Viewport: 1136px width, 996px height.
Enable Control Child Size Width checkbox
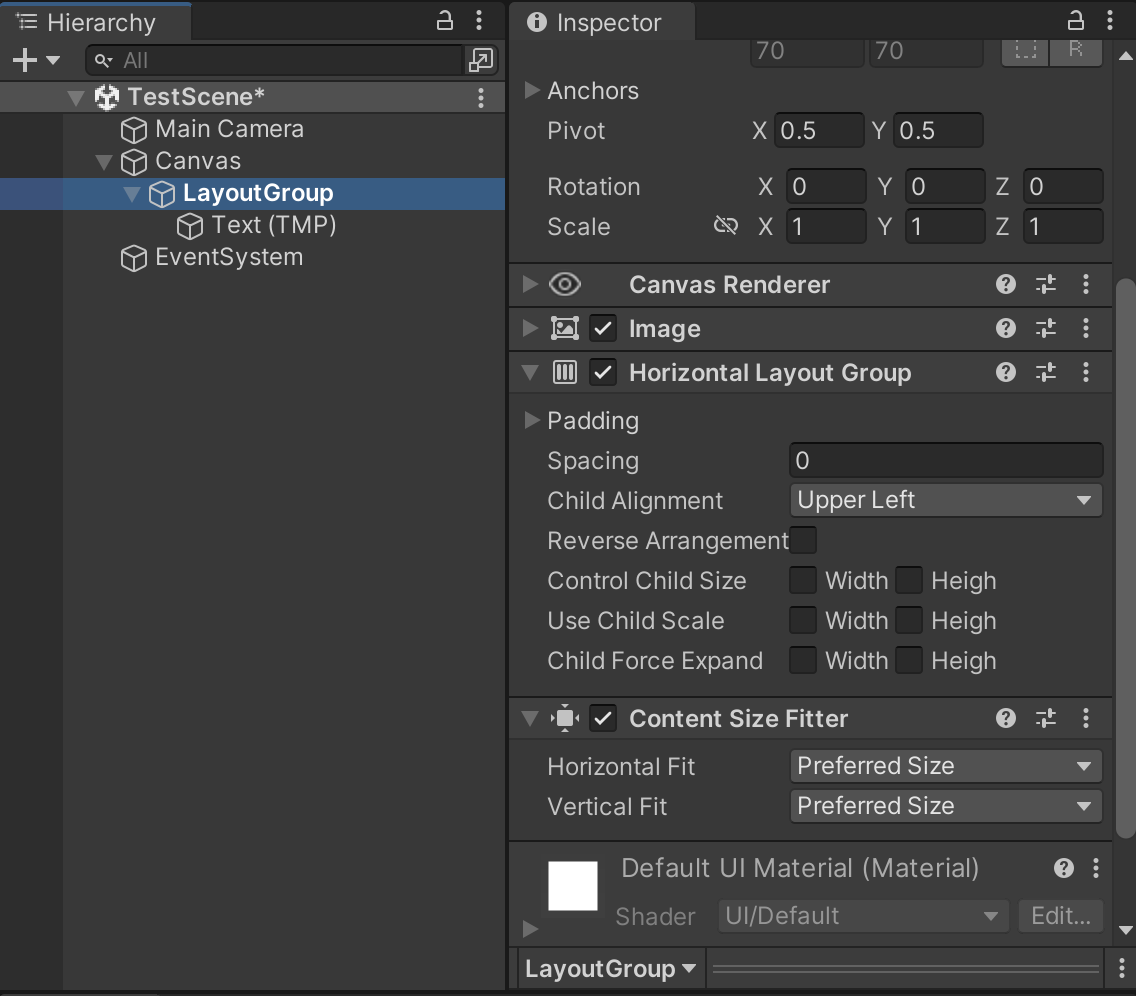(x=803, y=580)
